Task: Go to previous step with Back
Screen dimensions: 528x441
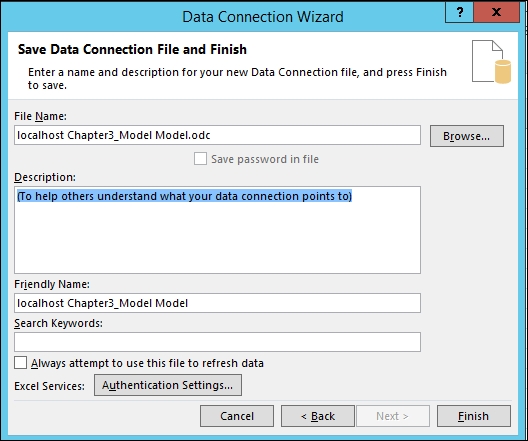Action: [x=318, y=416]
